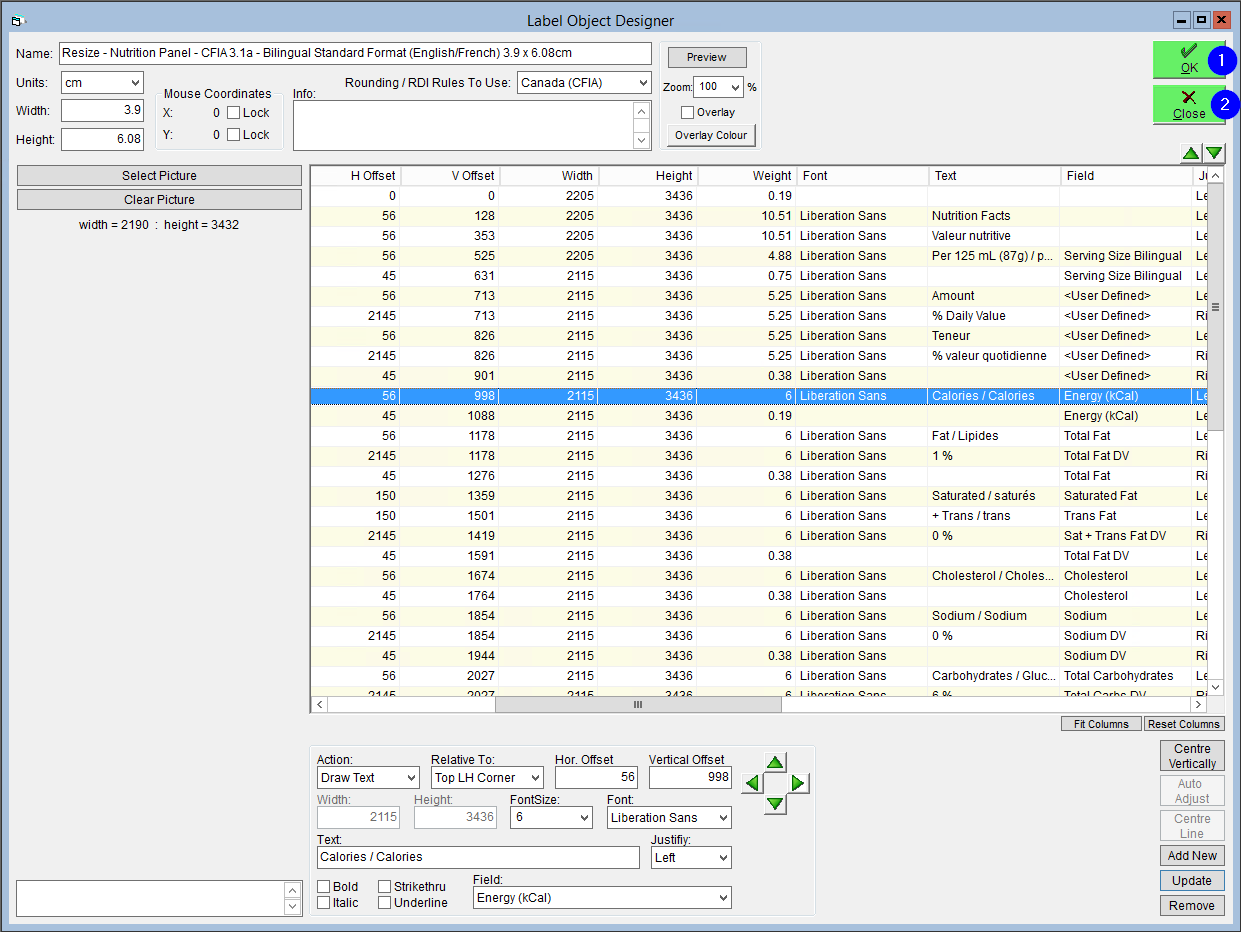Select the + Trans / trans row

tap(759, 516)
